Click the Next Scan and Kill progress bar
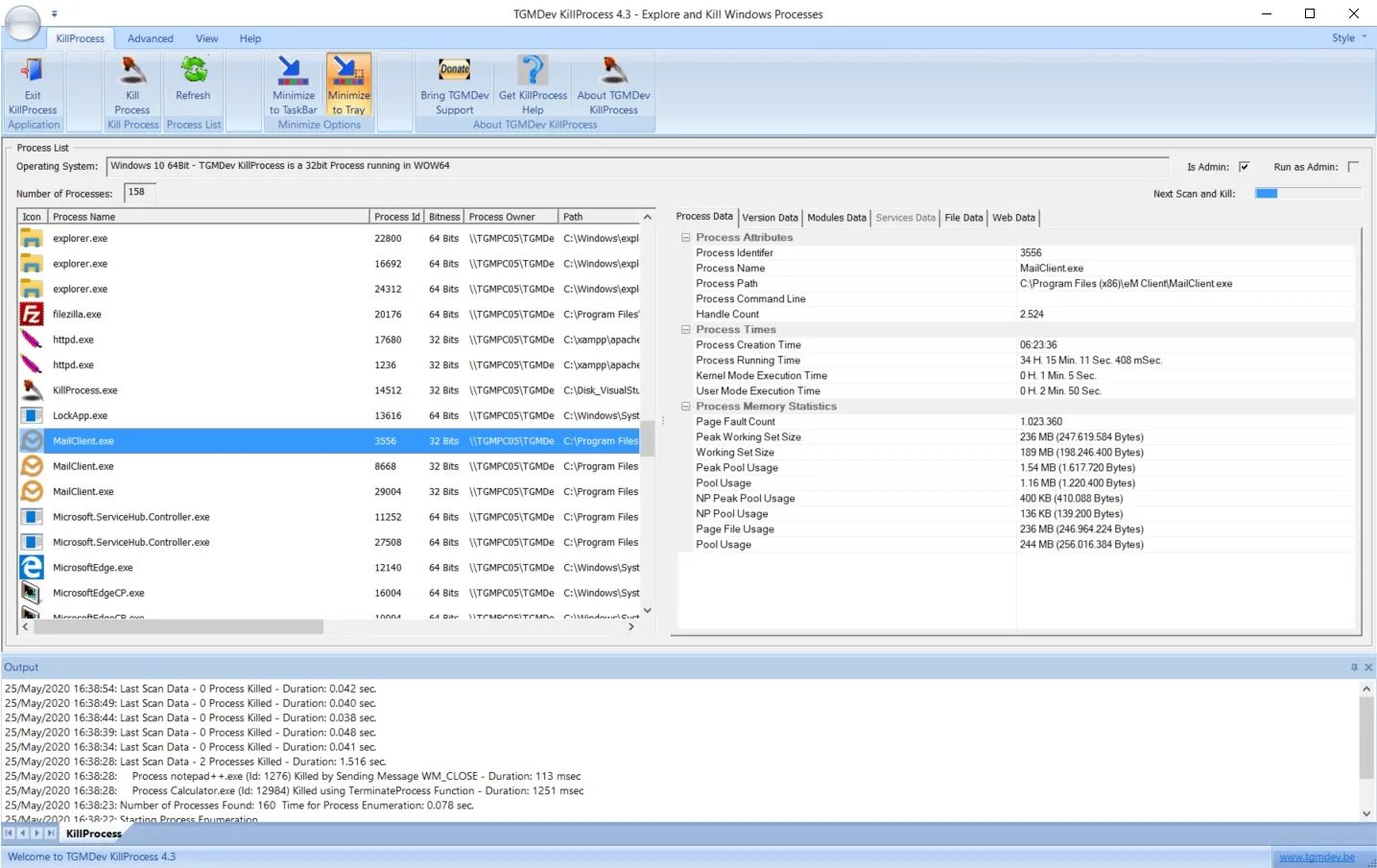1377x868 pixels. tap(1308, 194)
